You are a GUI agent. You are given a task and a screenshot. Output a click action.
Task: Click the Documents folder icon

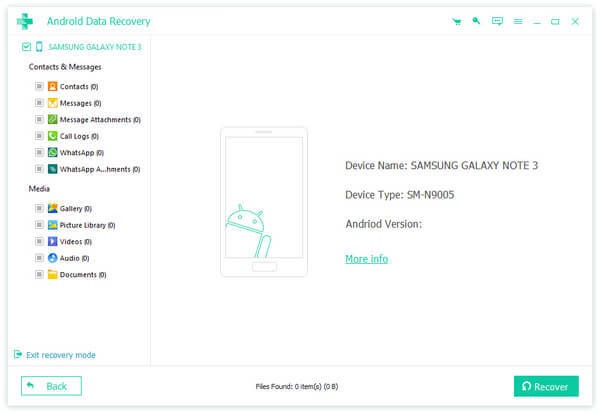(x=52, y=274)
